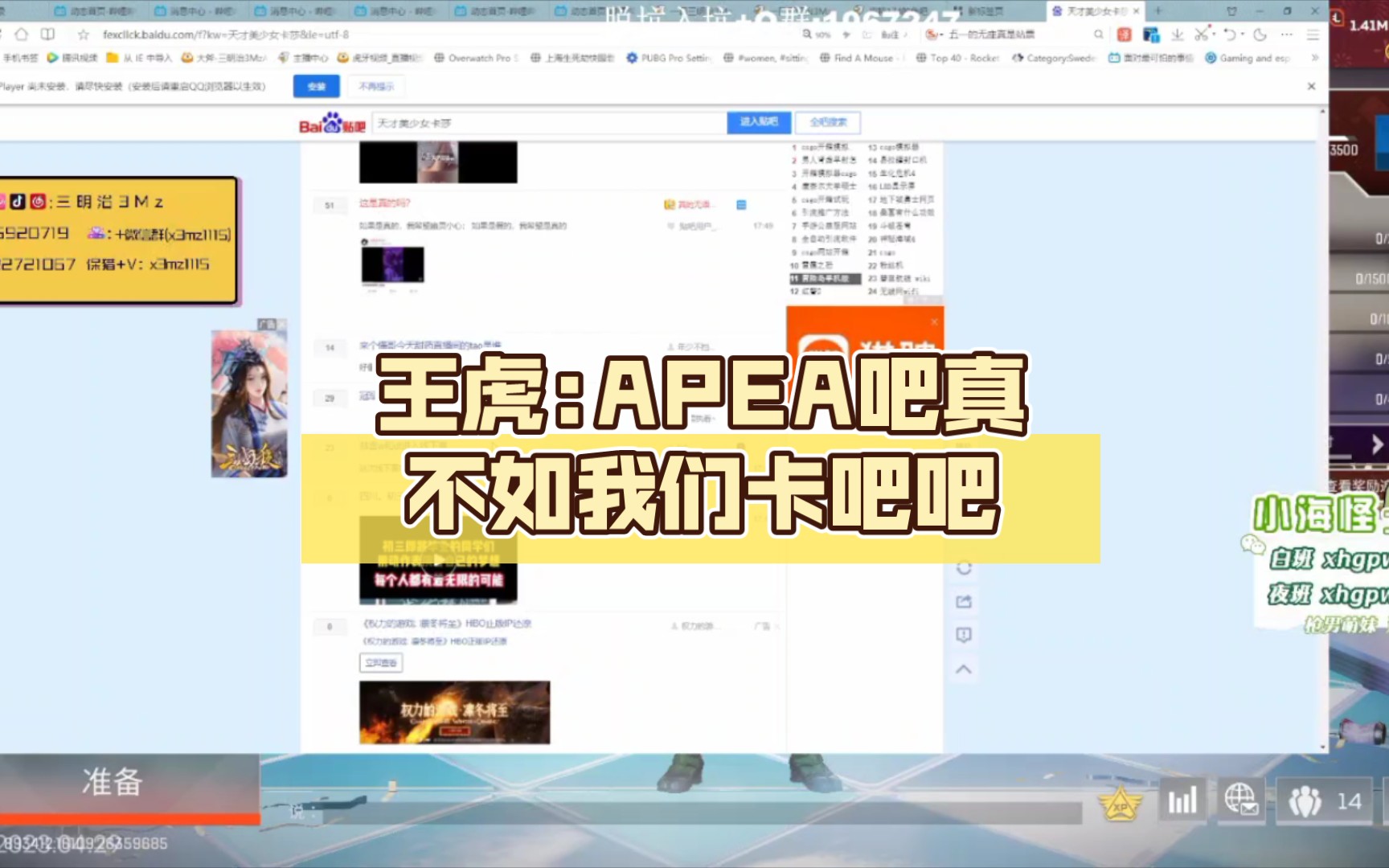
Task: Open the red extension icon in toolbar
Action: (1124, 35)
